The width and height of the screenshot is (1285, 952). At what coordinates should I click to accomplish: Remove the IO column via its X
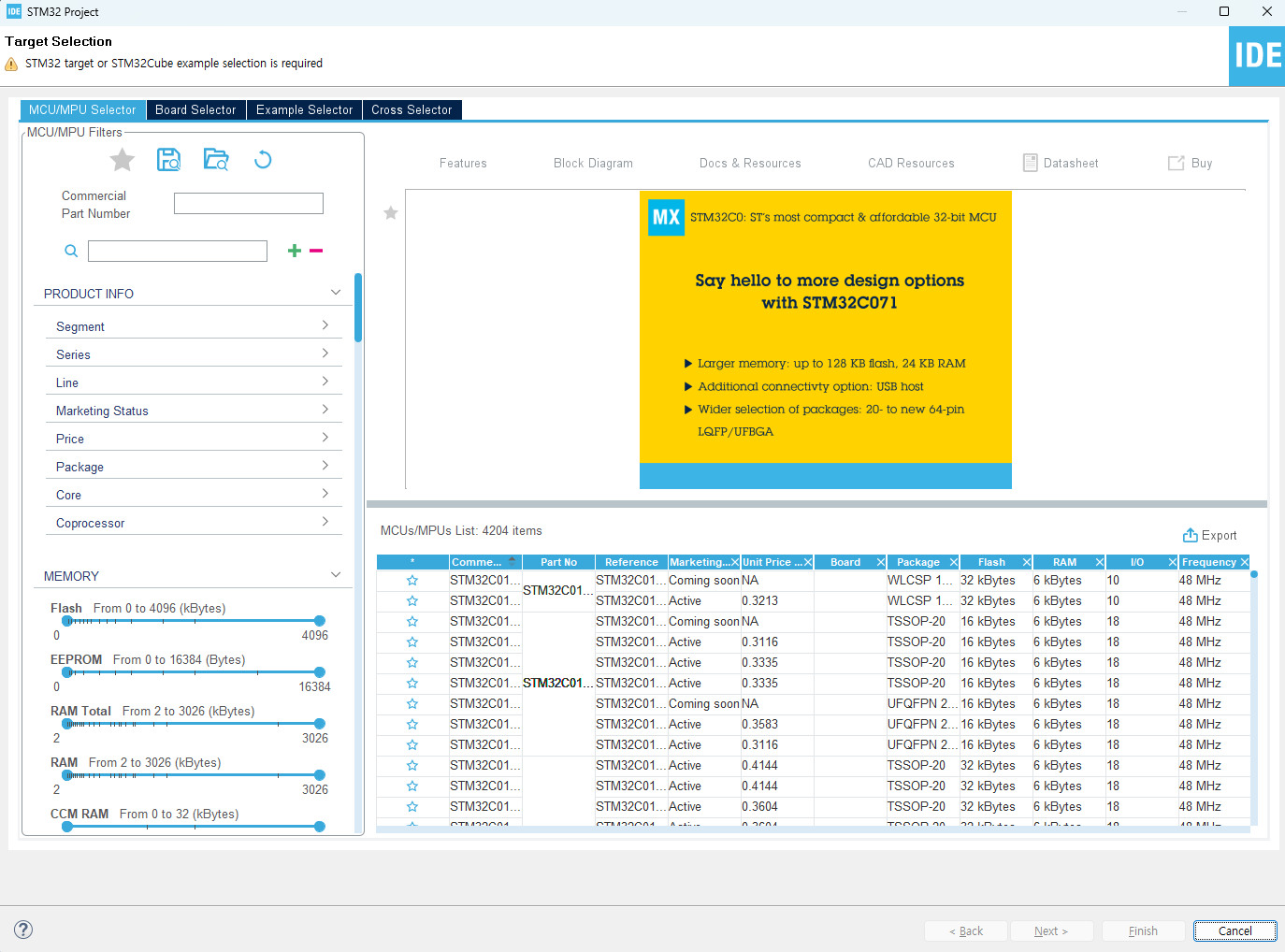[1173, 562]
